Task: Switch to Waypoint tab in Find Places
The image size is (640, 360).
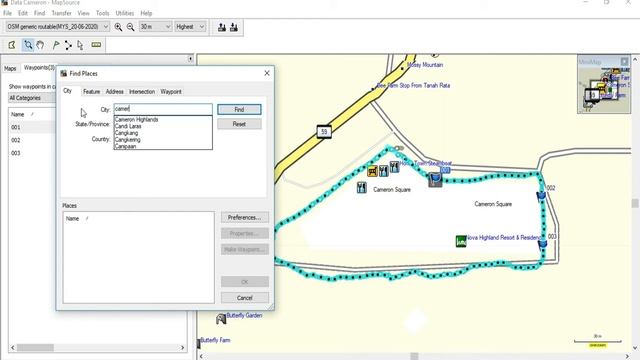Action: click(171, 92)
